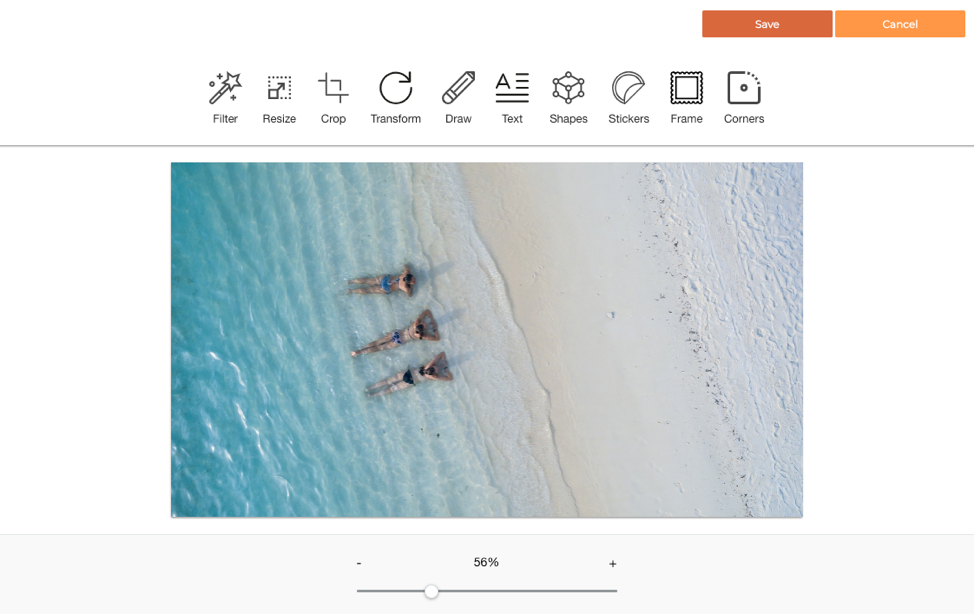This screenshot has height=614, width=974.
Task: Zoom in using the plus button
Action: (x=613, y=563)
